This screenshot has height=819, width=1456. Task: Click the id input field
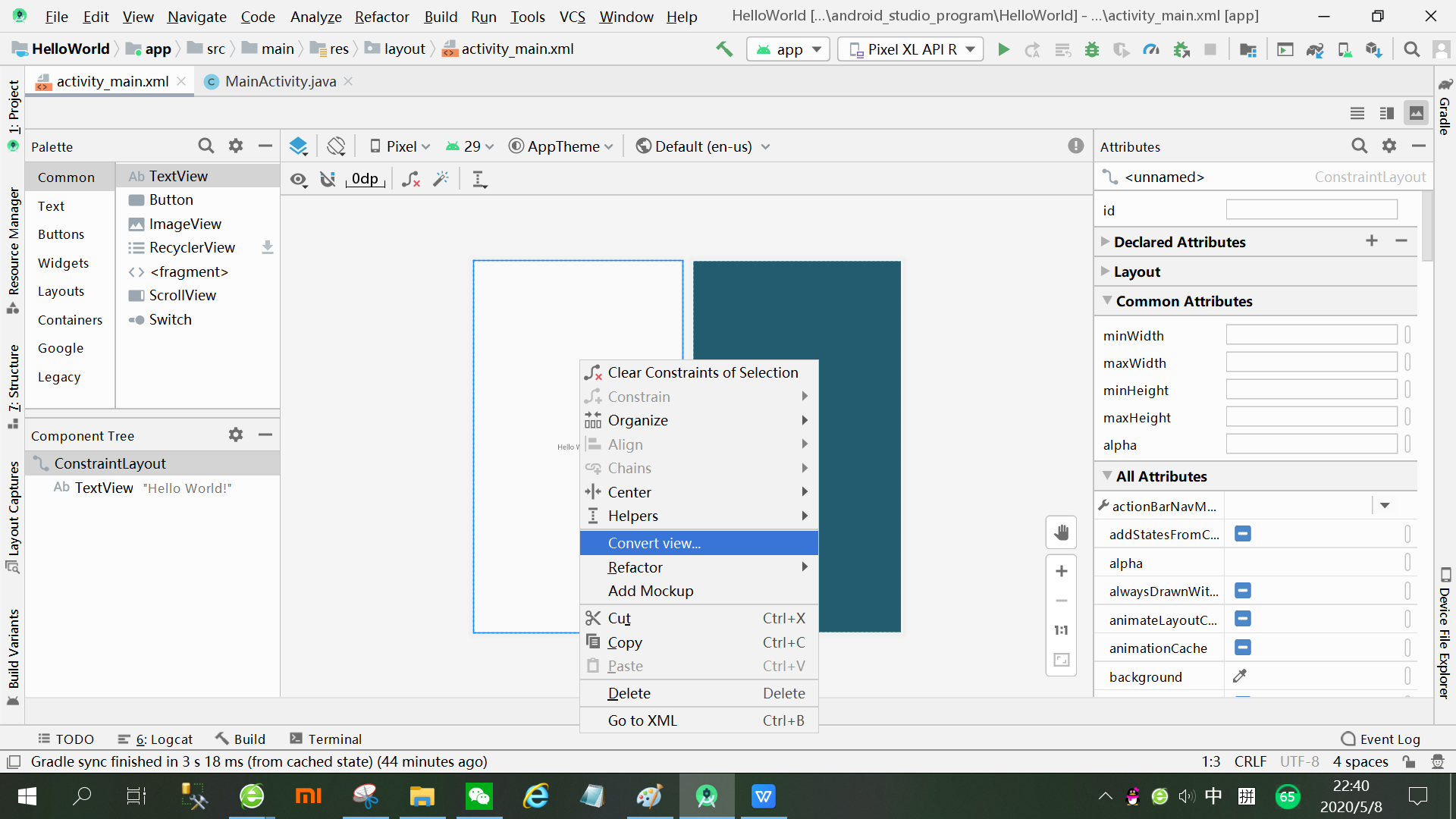pyautogui.click(x=1311, y=210)
